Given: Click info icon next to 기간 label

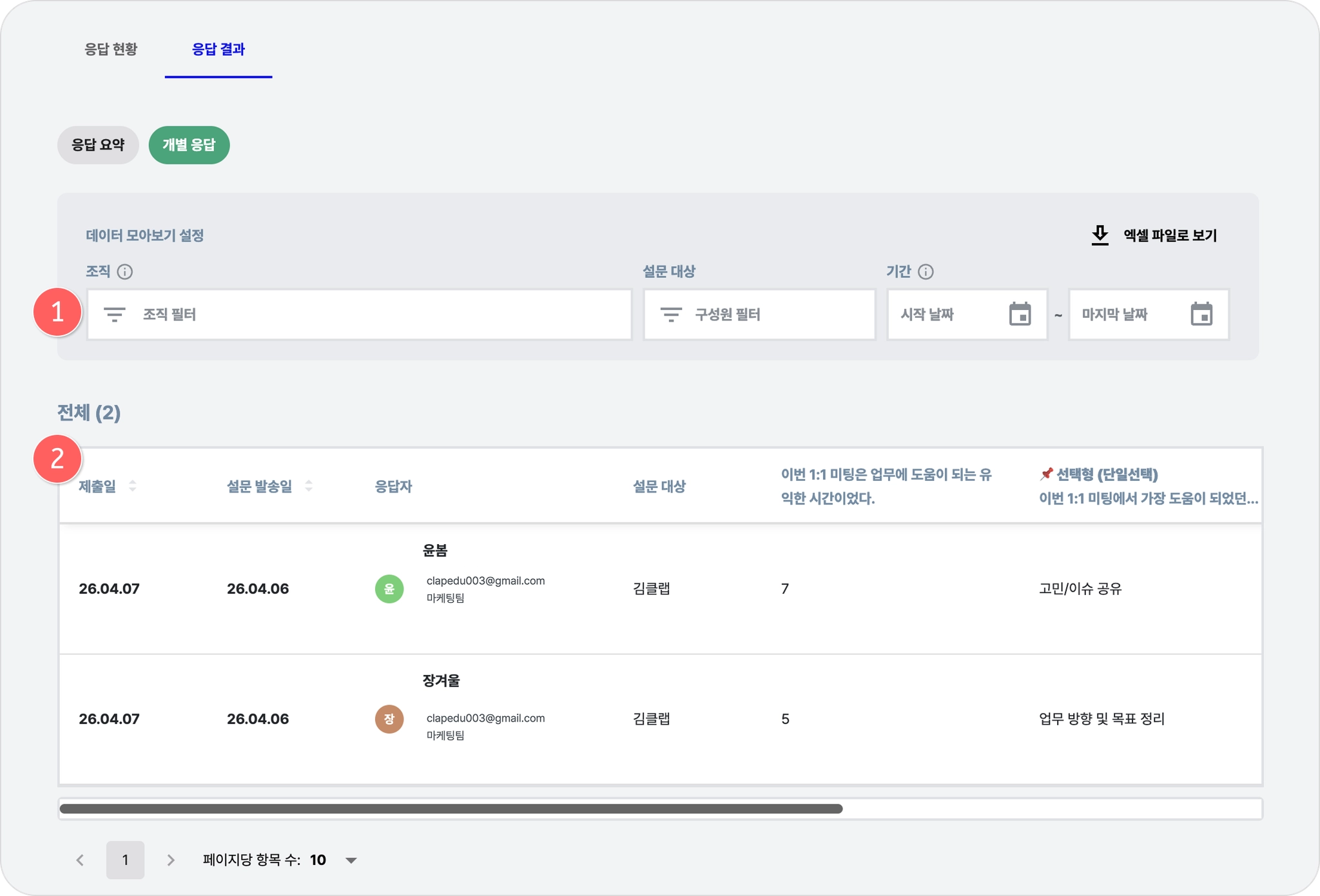Looking at the screenshot, I should tap(926, 272).
